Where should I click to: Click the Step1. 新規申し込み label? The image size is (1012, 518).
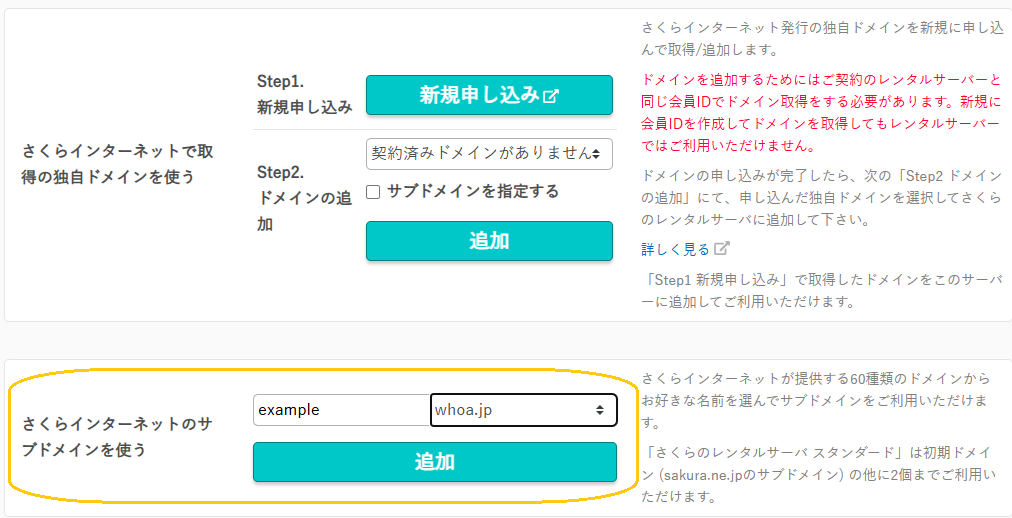click(305, 94)
